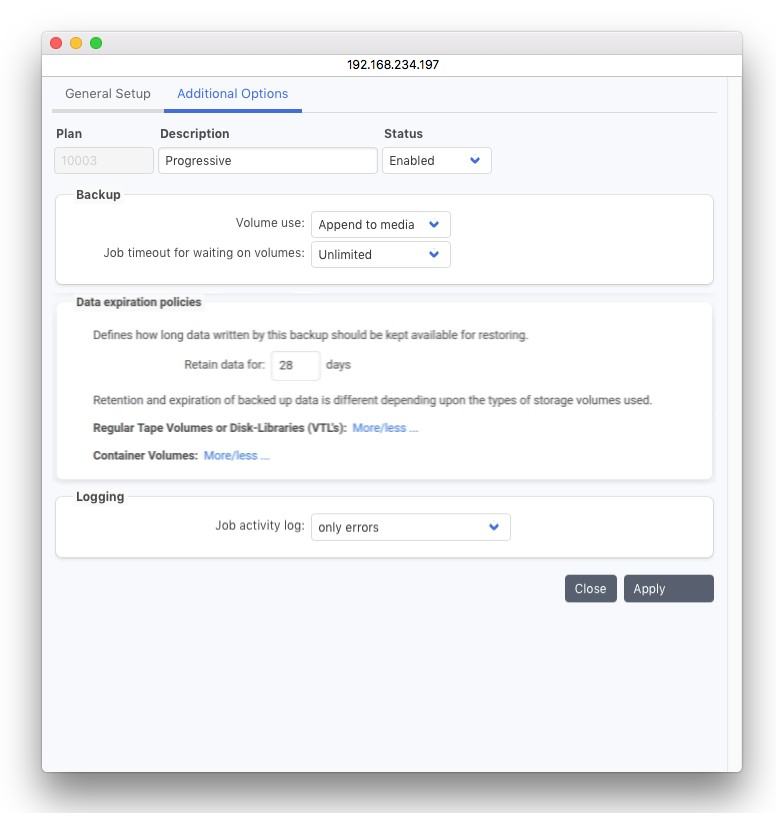Click the 'only errors' log level value
Screen dimensions: 776x813
349,528
